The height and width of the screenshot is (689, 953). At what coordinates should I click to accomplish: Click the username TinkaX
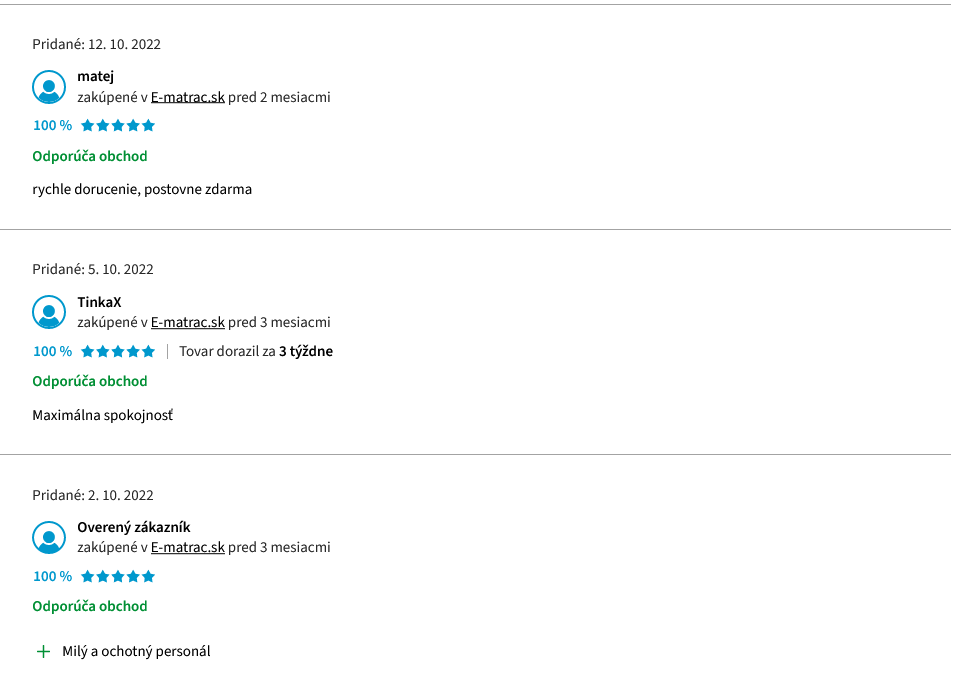tap(99, 302)
